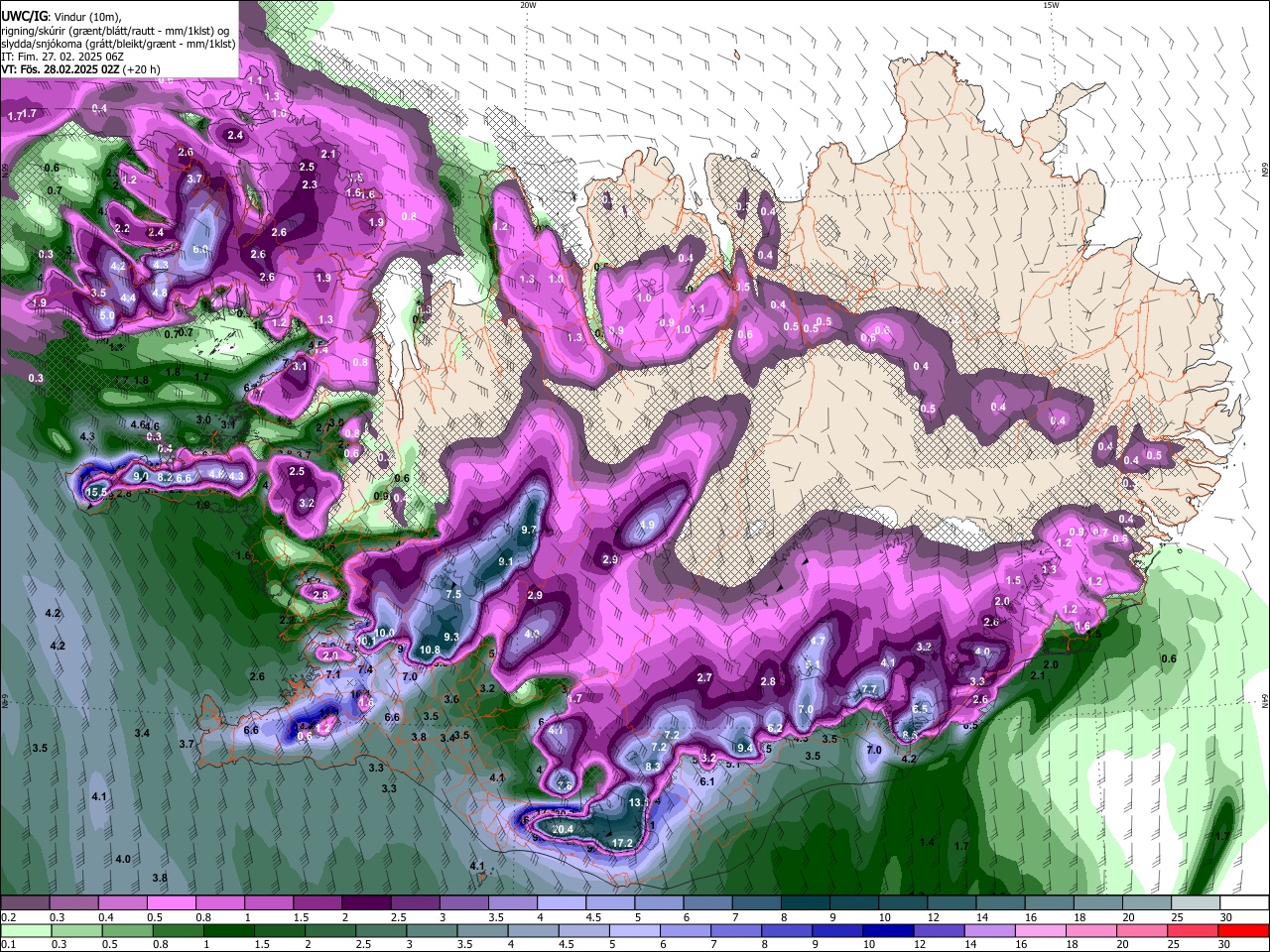Click bottom legend swatch between 16 and 18

click(x=1040, y=931)
